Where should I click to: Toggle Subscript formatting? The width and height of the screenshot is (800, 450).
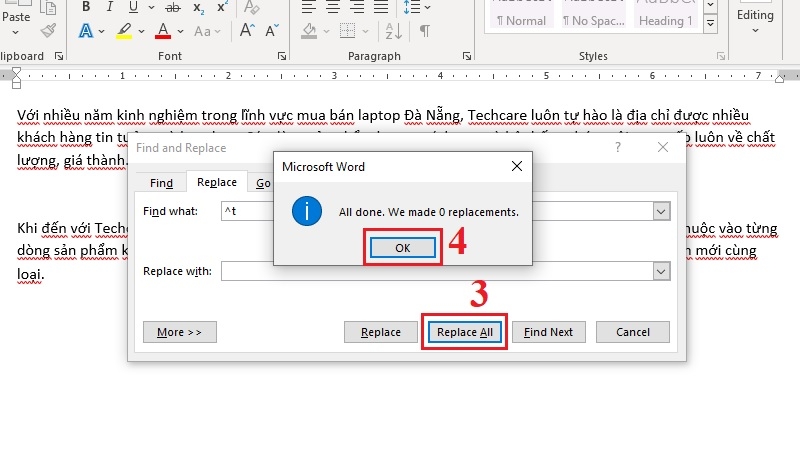(198, 7)
